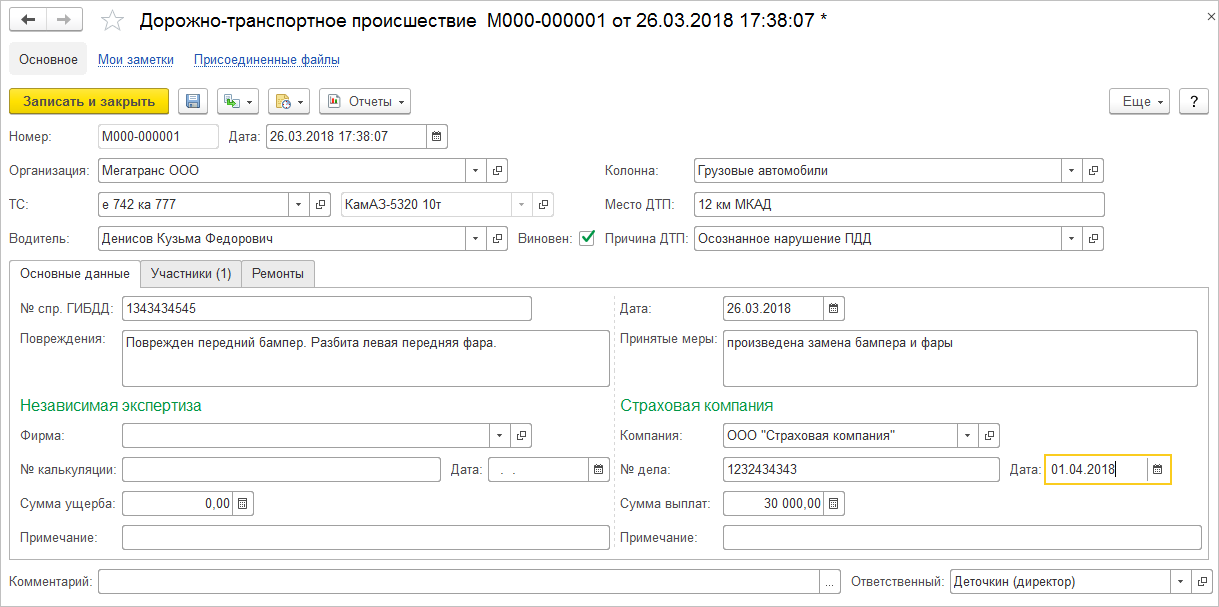The width and height of the screenshot is (1219, 607).
Task: Switch to the Ремонты tab
Action: (278, 273)
